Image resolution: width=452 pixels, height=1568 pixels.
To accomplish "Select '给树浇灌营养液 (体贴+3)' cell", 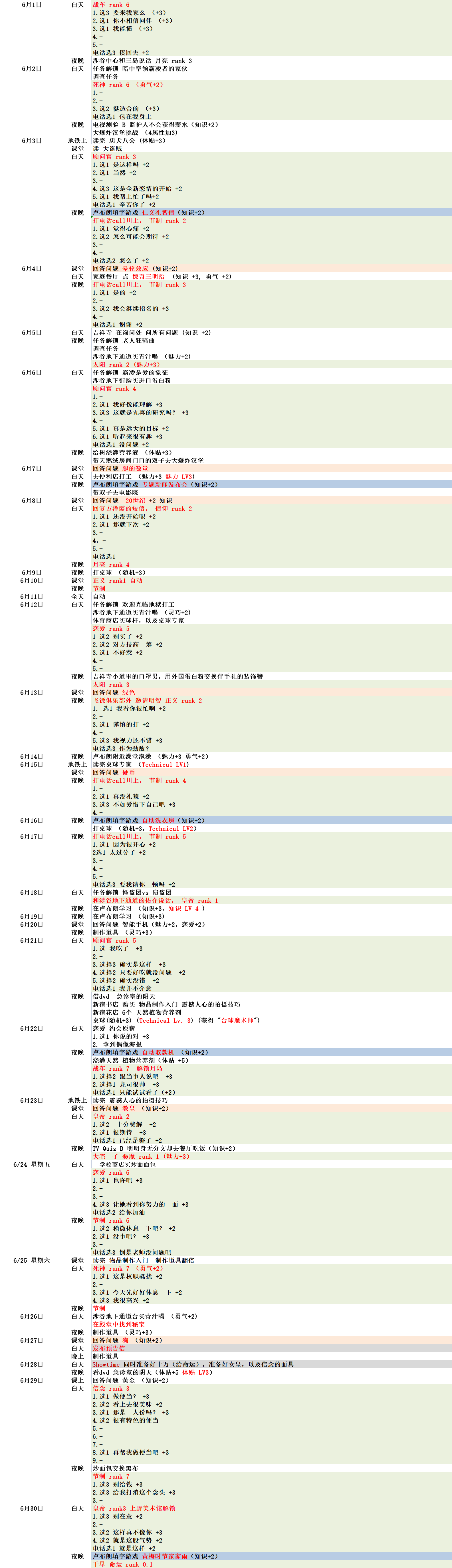I will (271, 452).
